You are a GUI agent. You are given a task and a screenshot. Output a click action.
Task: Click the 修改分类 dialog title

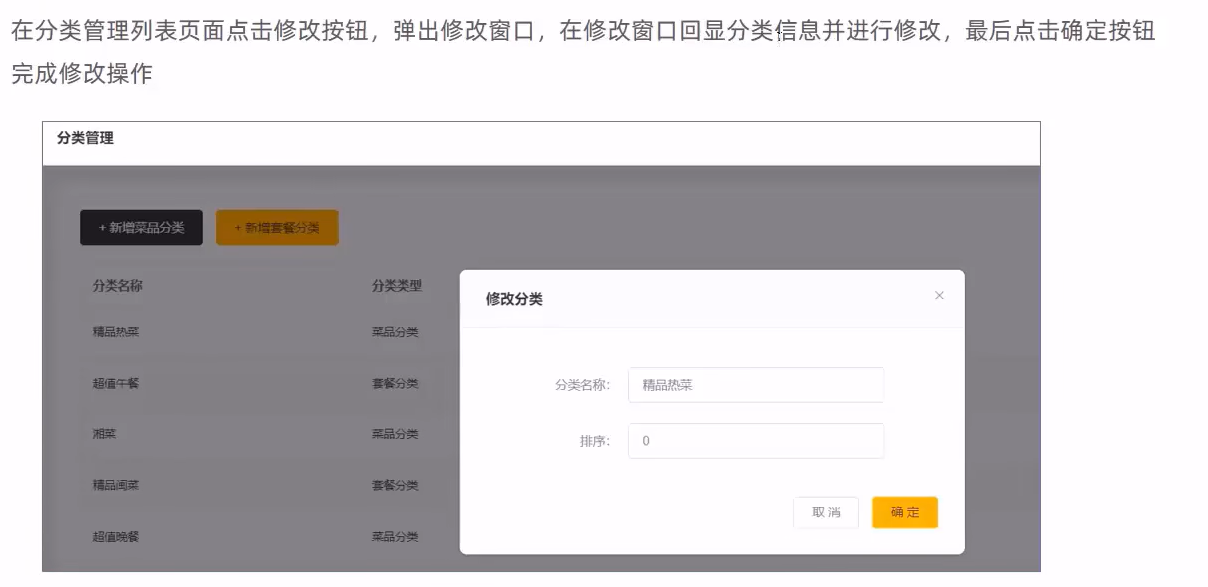514,299
